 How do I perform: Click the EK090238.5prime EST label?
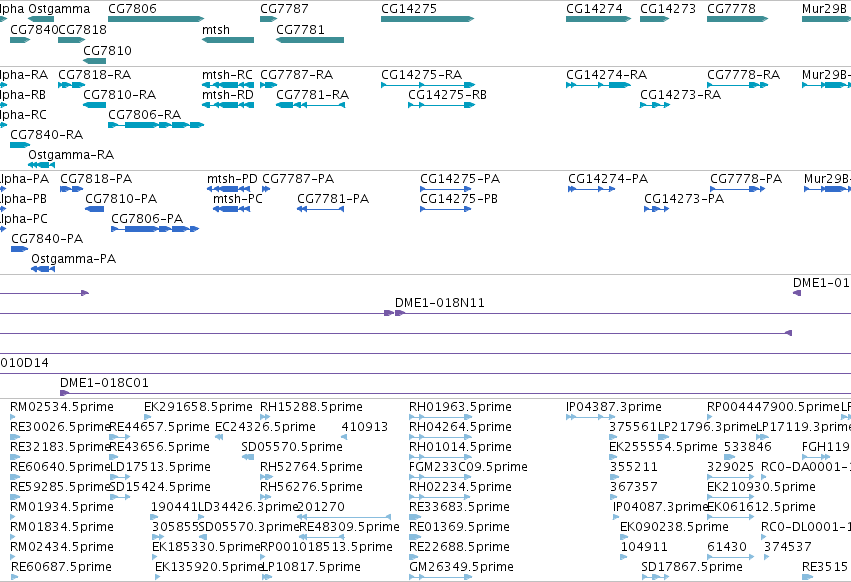[675, 527]
